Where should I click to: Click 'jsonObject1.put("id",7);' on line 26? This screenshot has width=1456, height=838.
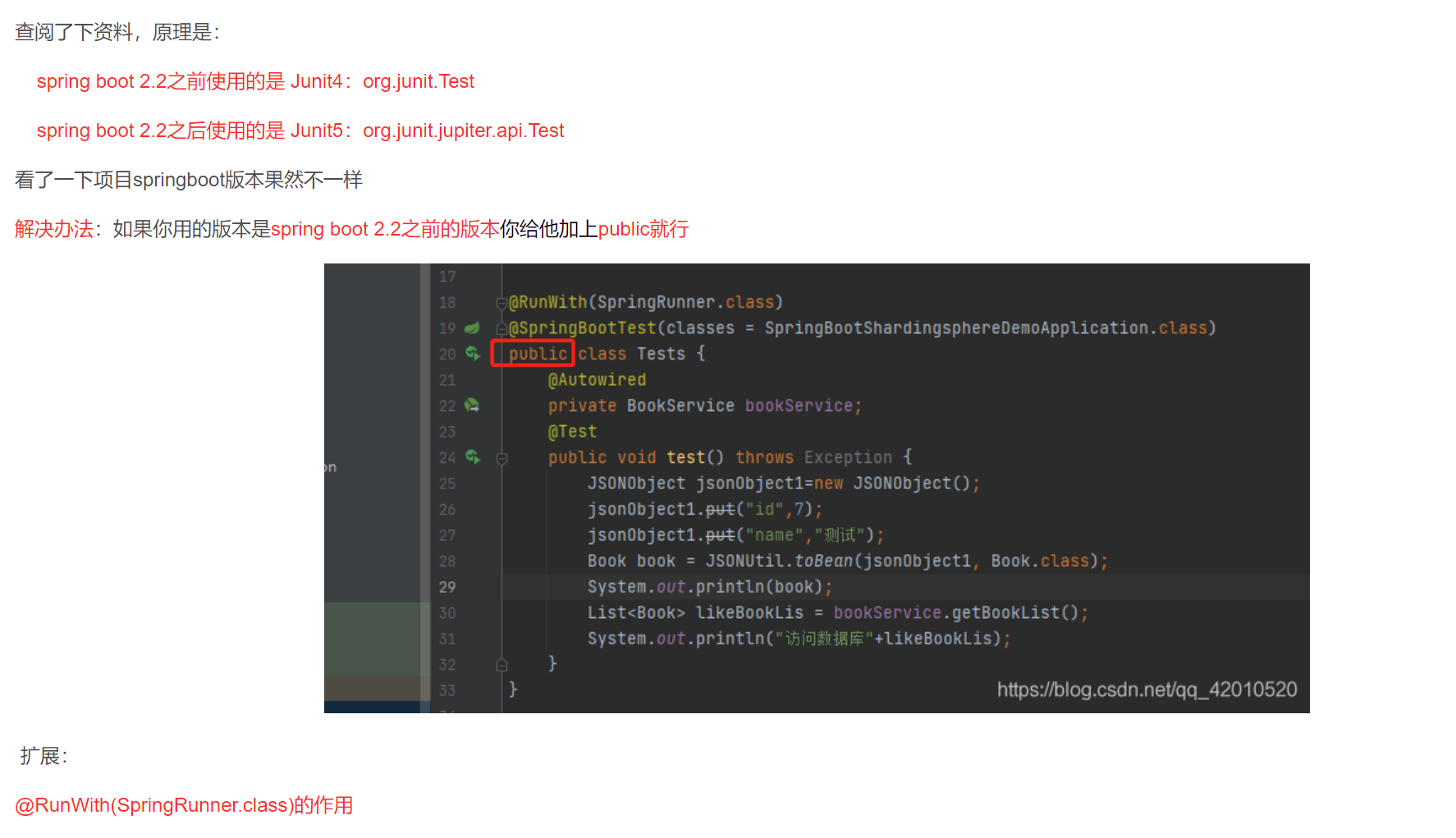pyautogui.click(x=705, y=510)
